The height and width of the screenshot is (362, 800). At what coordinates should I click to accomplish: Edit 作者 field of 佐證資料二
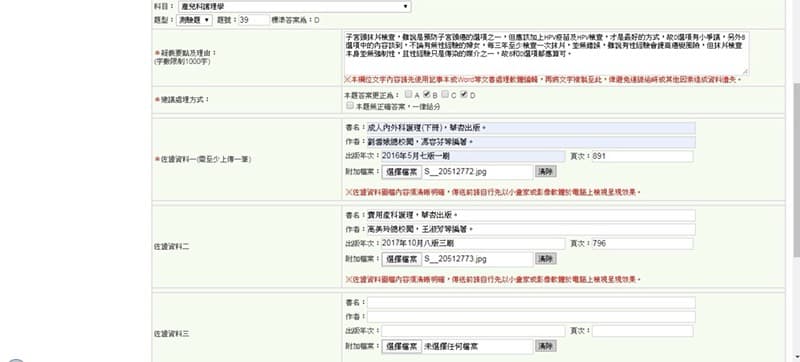click(x=531, y=229)
